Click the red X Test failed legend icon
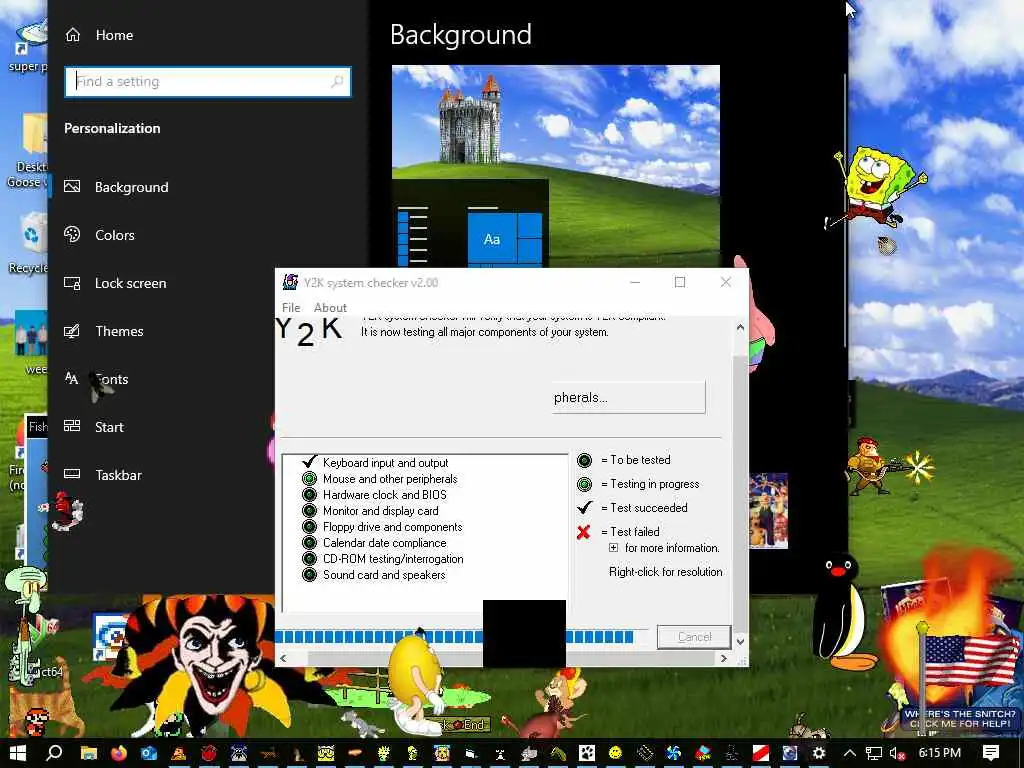 click(584, 532)
